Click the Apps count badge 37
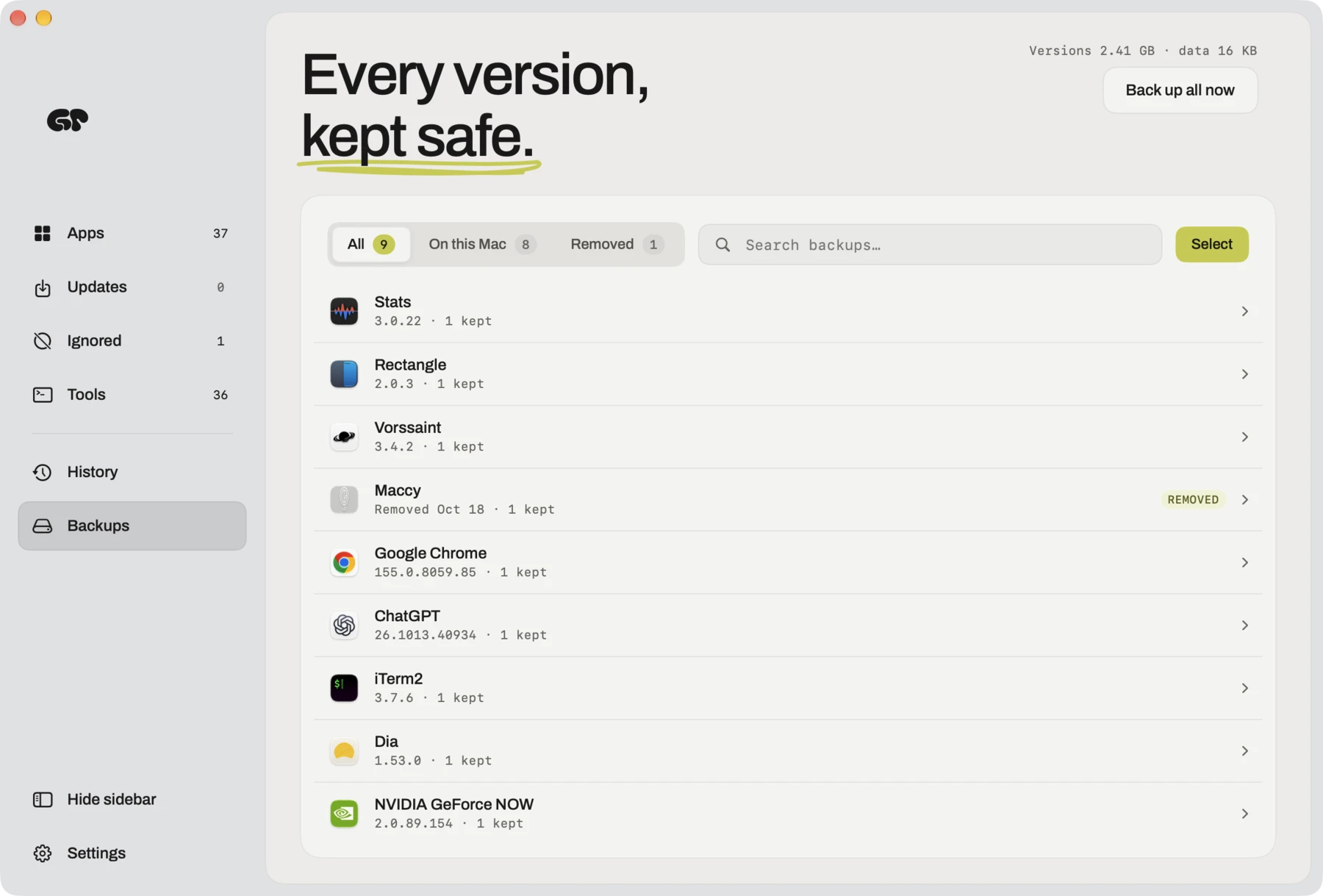 coord(220,233)
